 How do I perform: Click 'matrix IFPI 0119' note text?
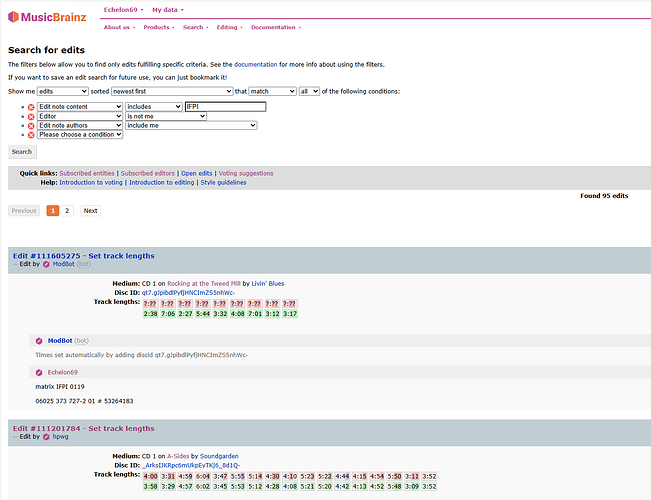click(x=60, y=387)
